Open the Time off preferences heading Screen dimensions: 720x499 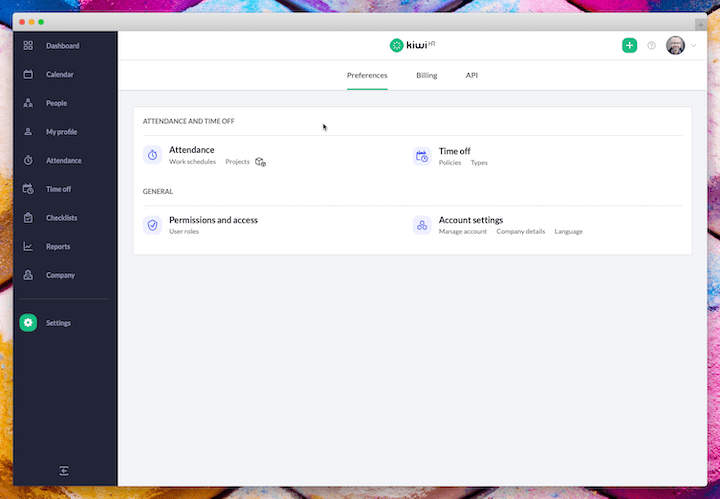coord(455,151)
